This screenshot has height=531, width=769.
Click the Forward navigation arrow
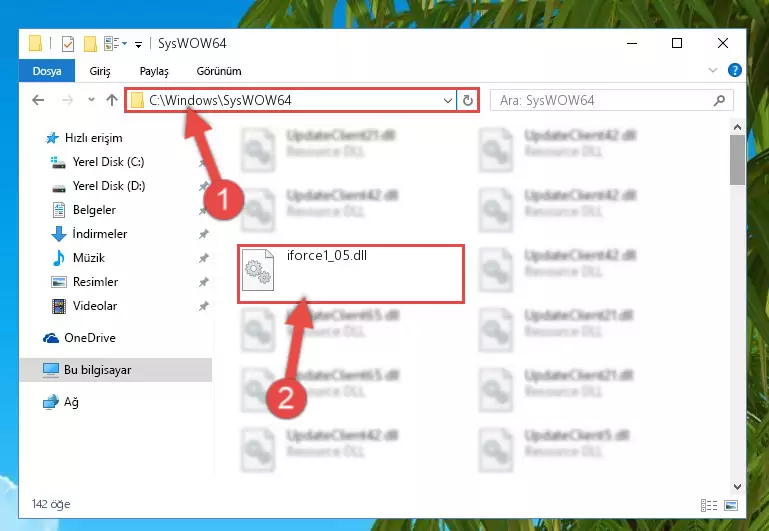[x=67, y=100]
